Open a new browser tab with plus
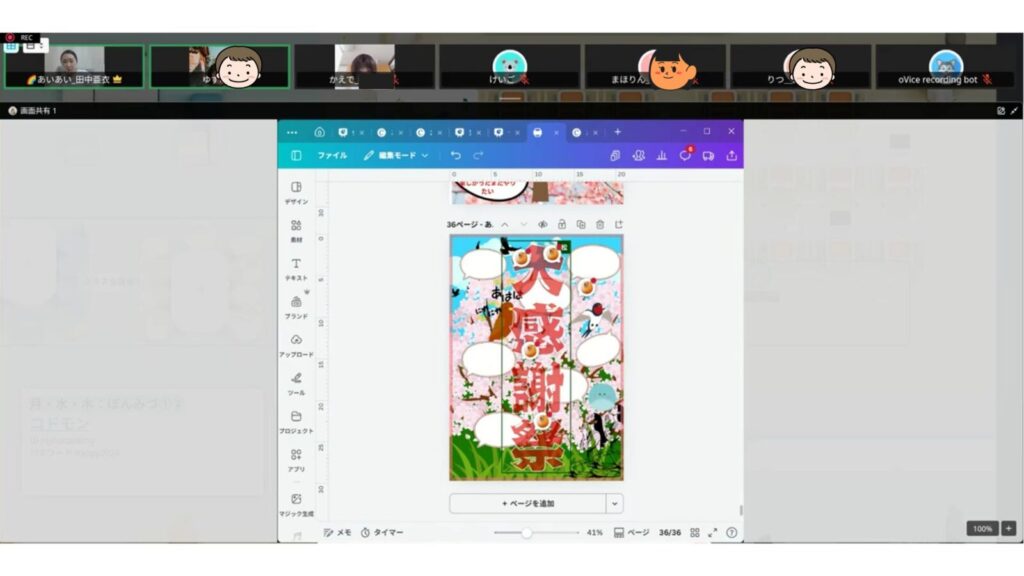This screenshot has height=576, width=1024. tap(617, 132)
